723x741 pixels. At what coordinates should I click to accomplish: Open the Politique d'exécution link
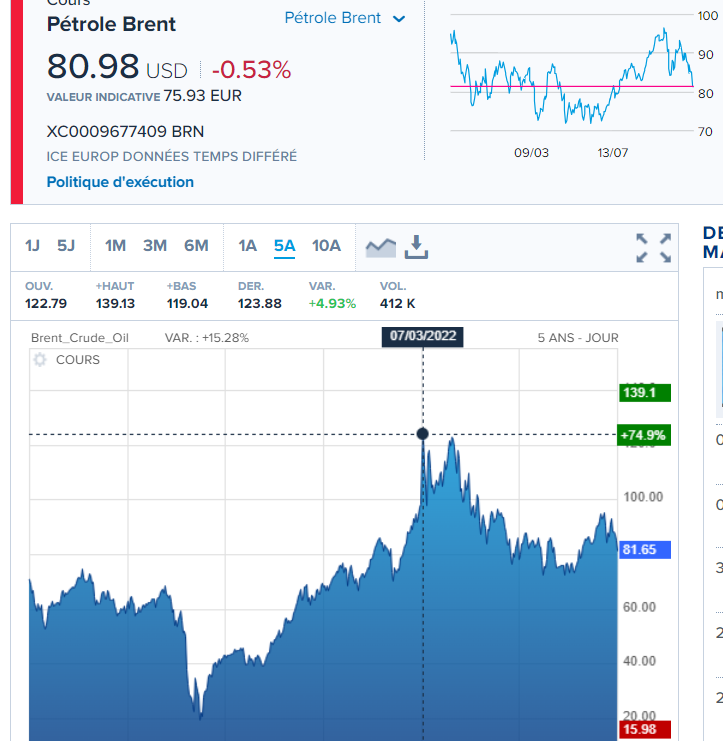point(120,182)
